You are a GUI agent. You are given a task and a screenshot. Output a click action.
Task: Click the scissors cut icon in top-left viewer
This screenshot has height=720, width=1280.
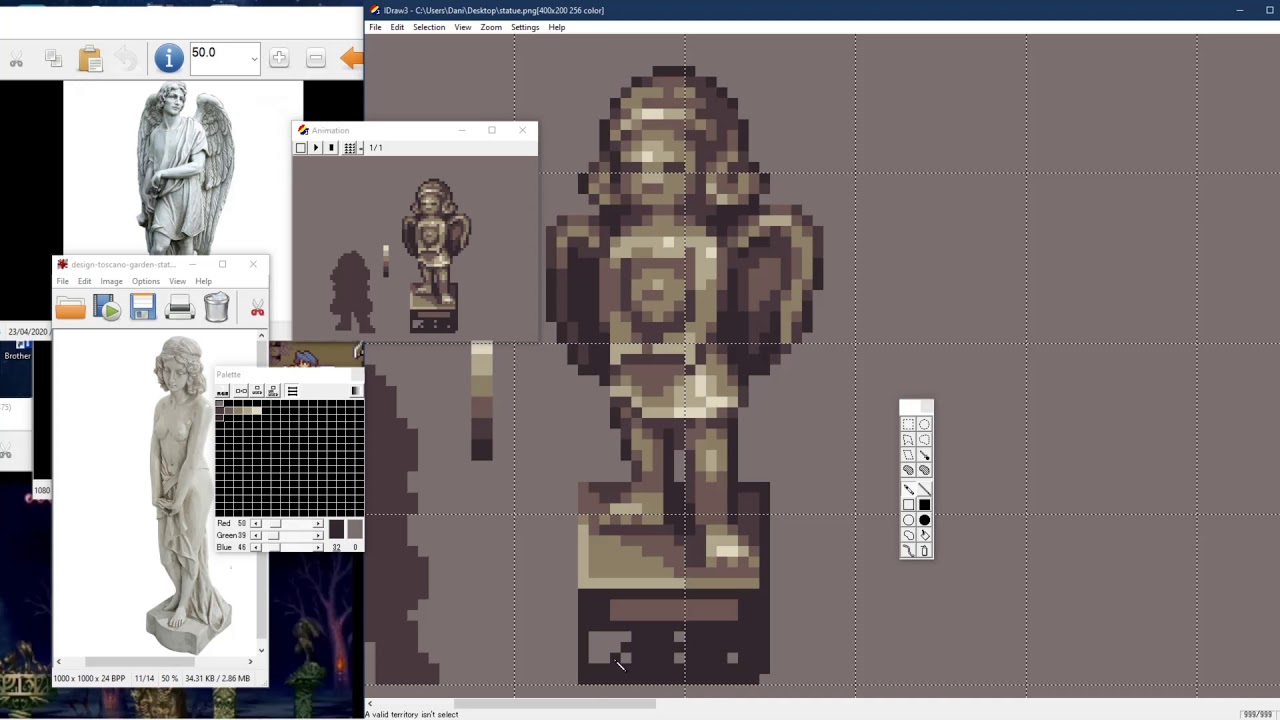[x=16, y=60]
